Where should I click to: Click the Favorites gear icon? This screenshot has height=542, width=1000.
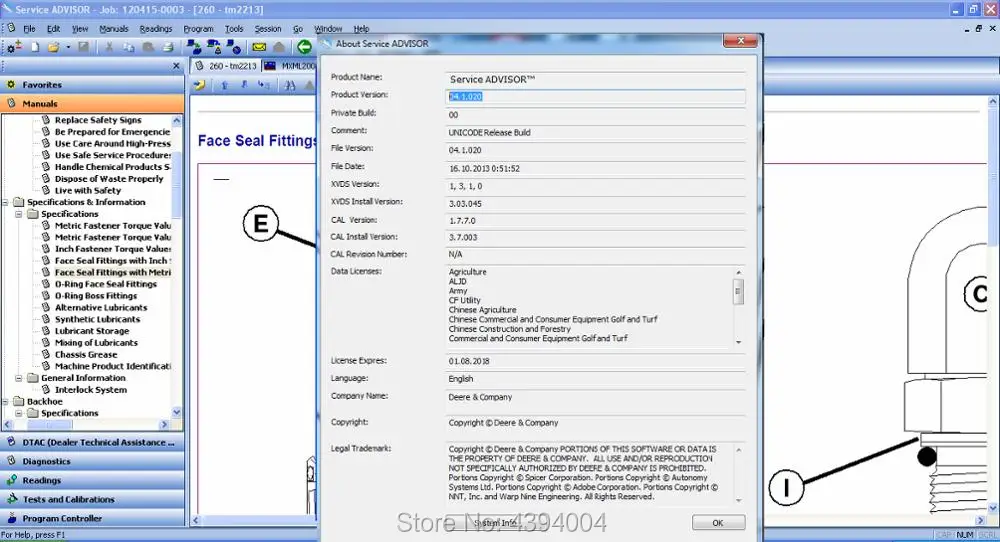pyautogui.click(x=11, y=84)
